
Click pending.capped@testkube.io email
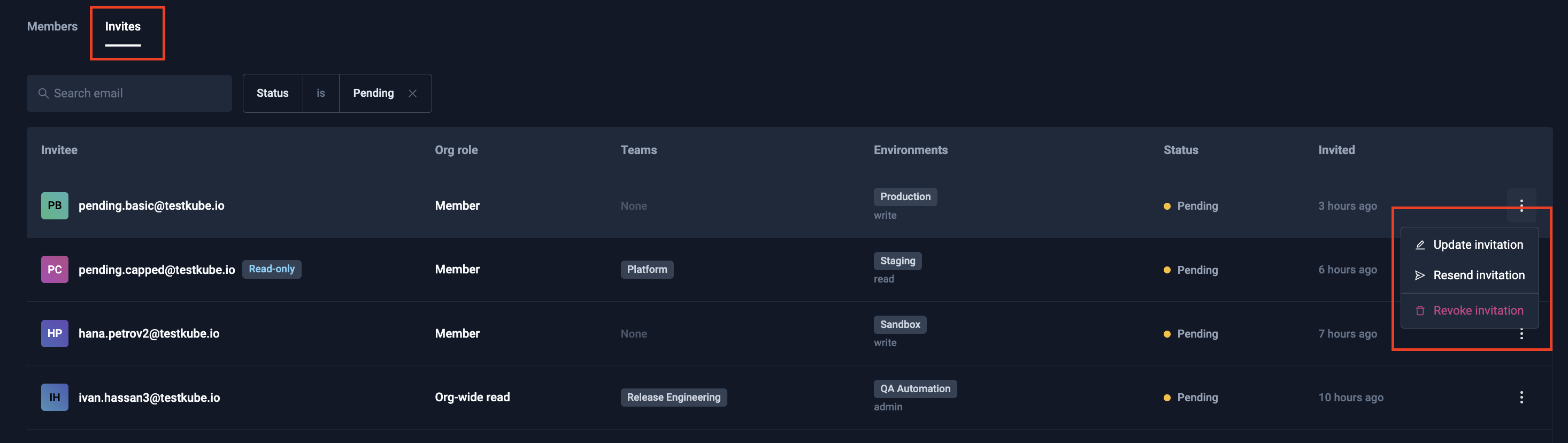point(157,269)
